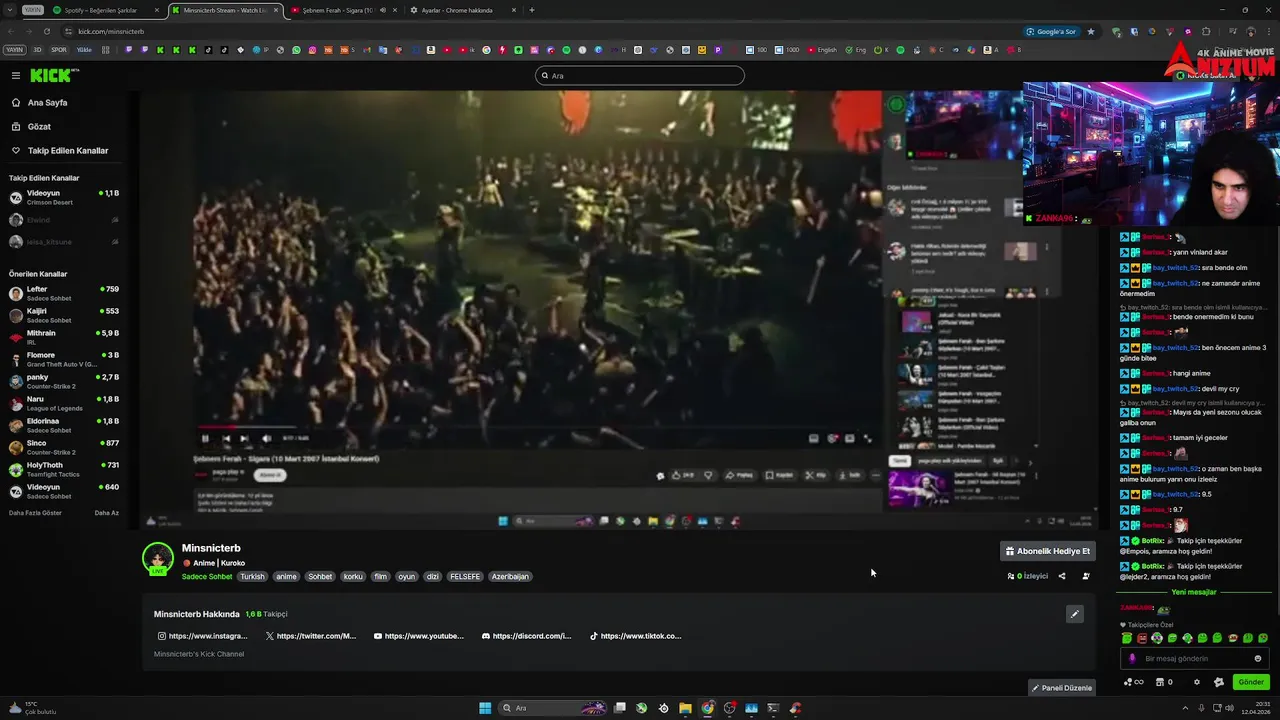The height and width of the screenshot is (720, 1280).
Task: Click Minsnicterb channel avatar
Action: 158,558
